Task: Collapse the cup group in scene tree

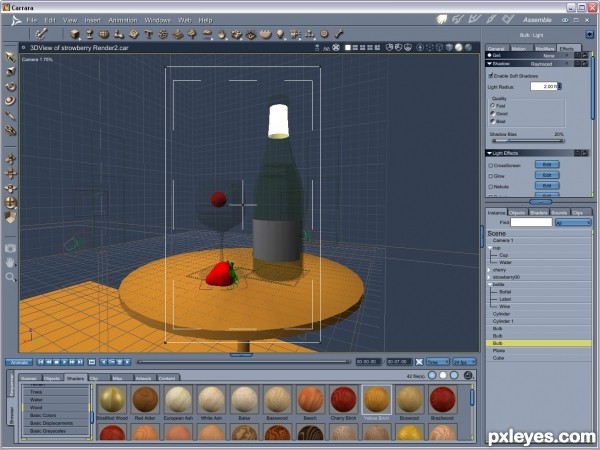Action: click(x=489, y=248)
